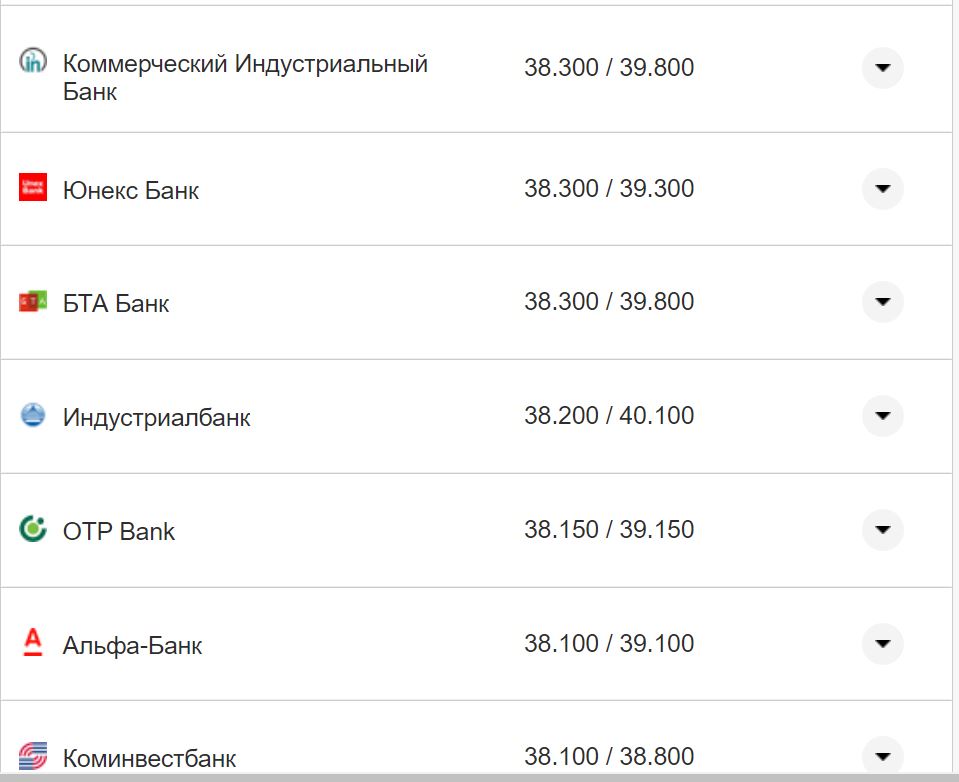Expand the Индустриалбанк rate details
959x782 pixels.
[881, 416]
